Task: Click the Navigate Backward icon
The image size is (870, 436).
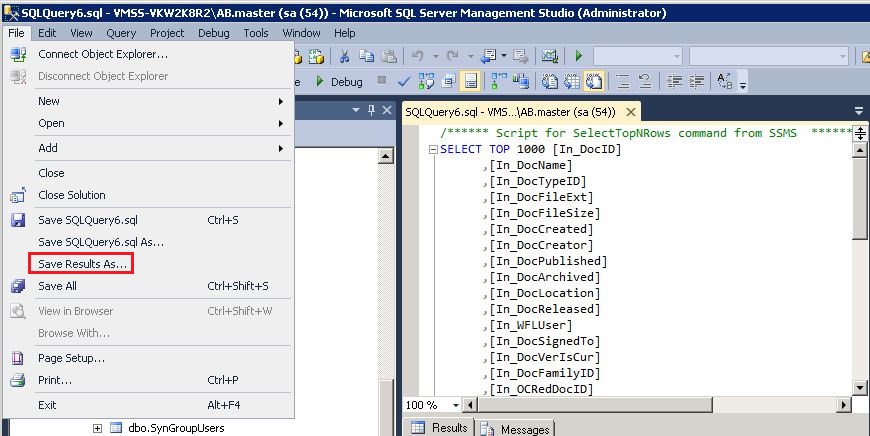Action: click(x=489, y=56)
